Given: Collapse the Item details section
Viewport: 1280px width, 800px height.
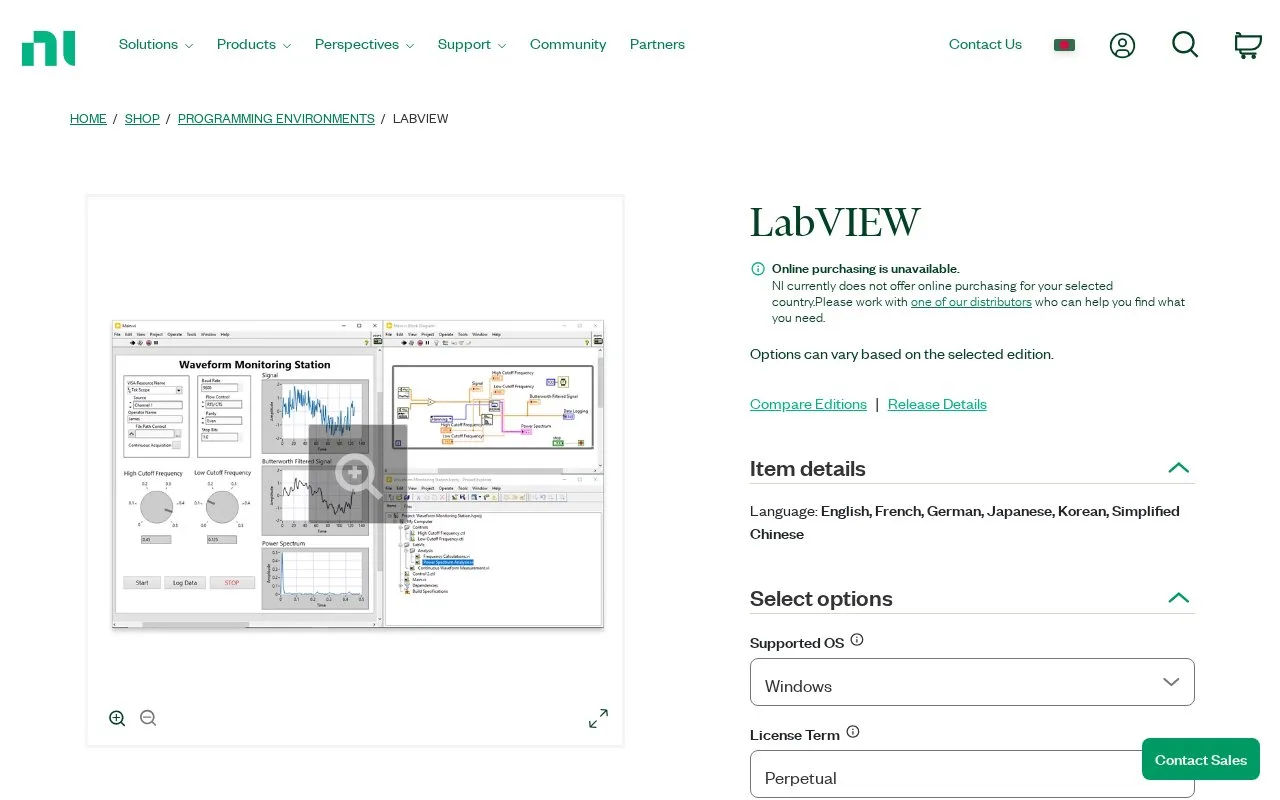Looking at the screenshot, I should click(x=1179, y=468).
